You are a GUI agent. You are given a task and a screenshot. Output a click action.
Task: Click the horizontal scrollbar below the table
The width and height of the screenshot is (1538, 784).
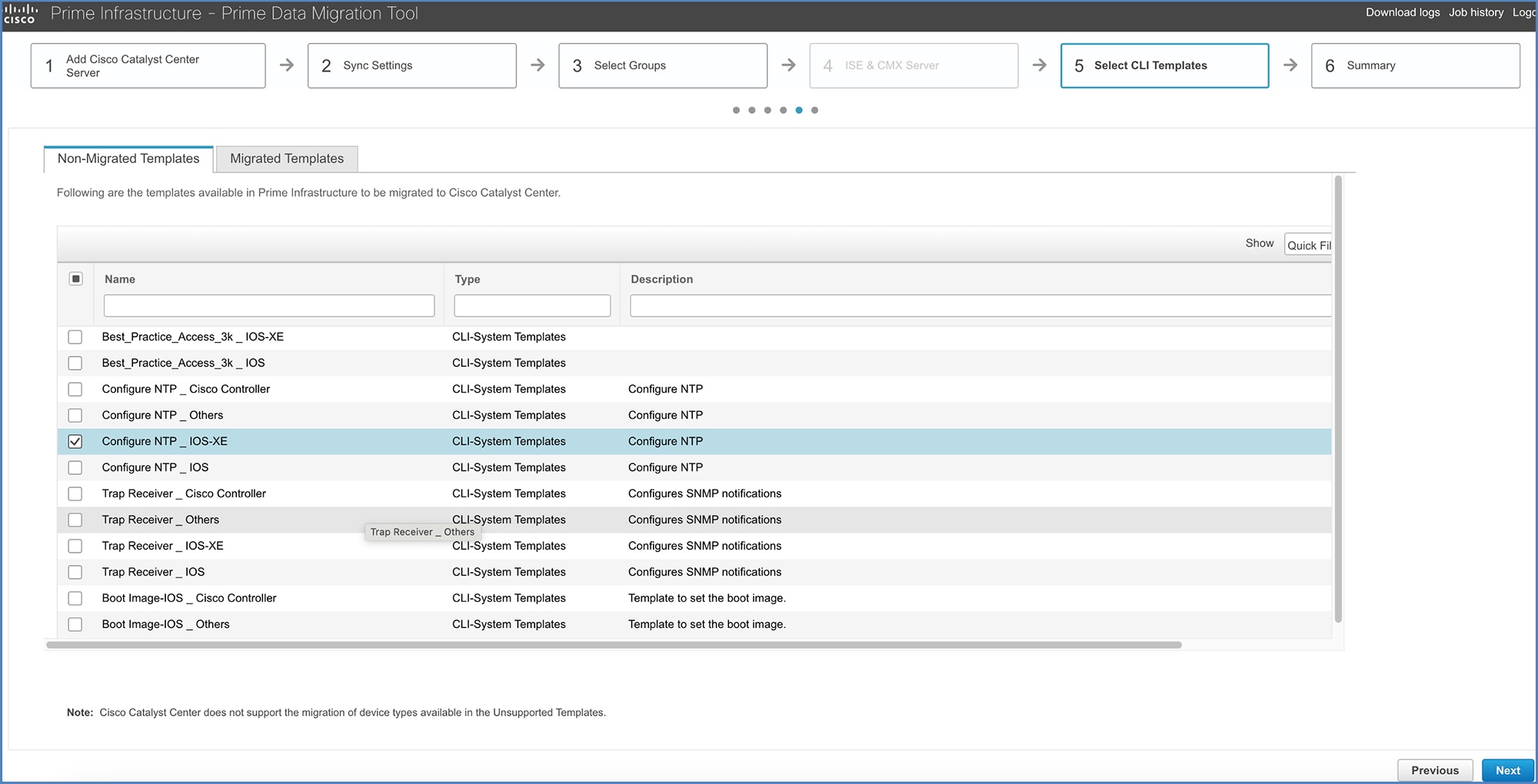tap(614, 645)
